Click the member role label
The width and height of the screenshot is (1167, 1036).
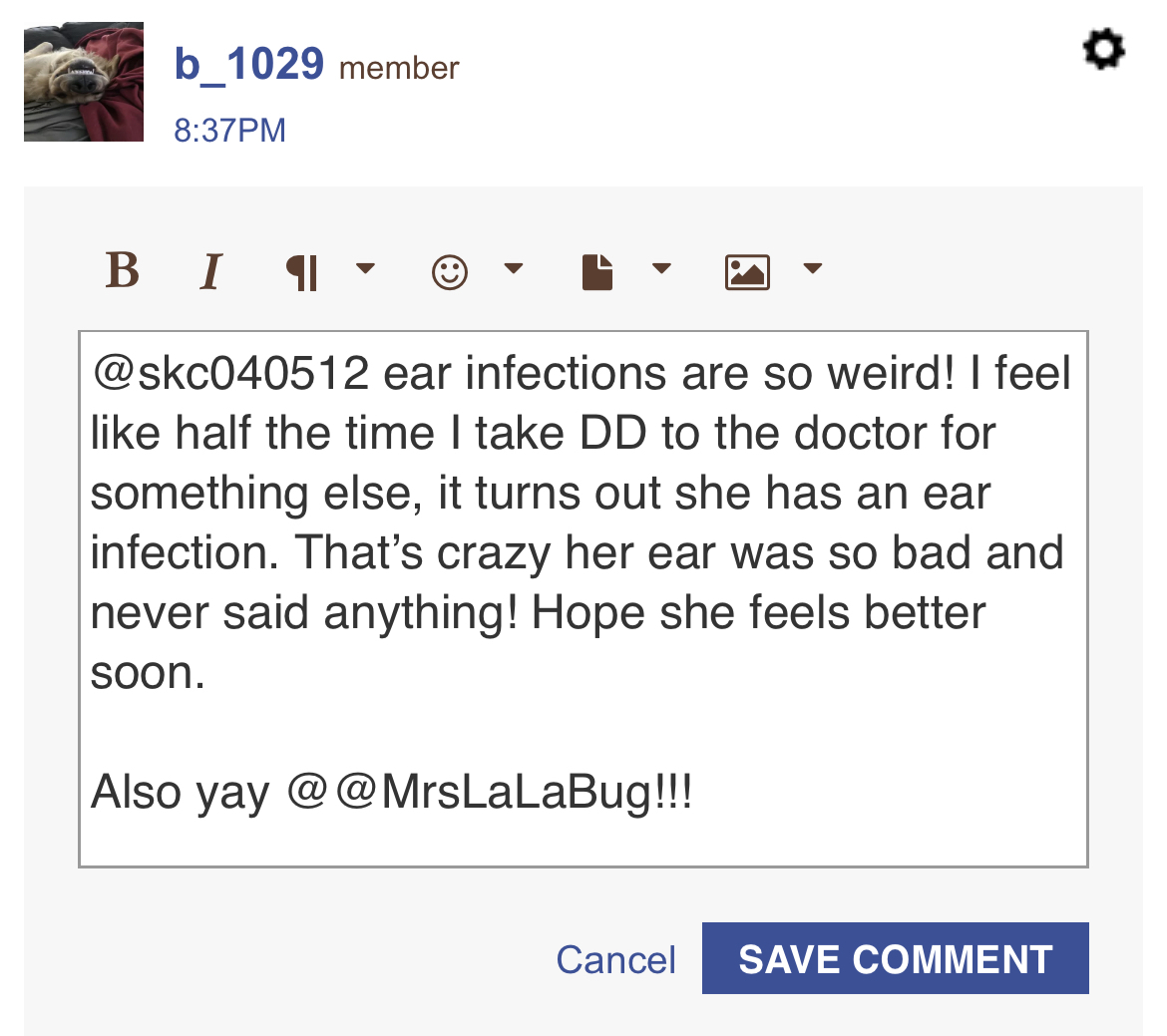[x=399, y=69]
